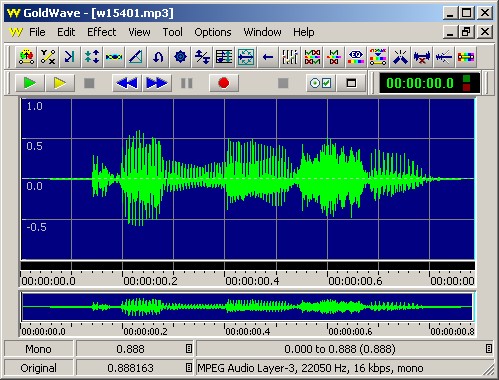Open the Window menu
Screen dimensions: 499x380
pyautogui.click(x=262, y=32)
